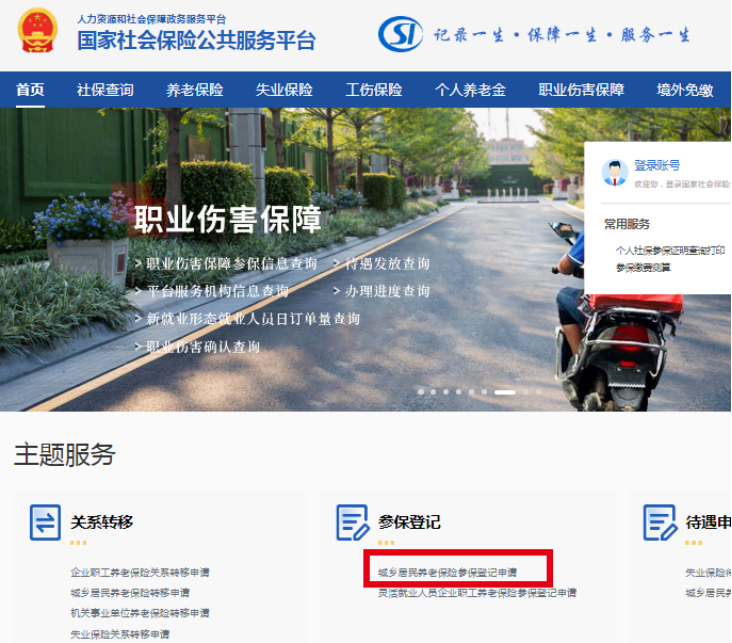Click 职业伤害保障参保信息查询 banner link
732x643 pixels.
[x=231, y=264]
